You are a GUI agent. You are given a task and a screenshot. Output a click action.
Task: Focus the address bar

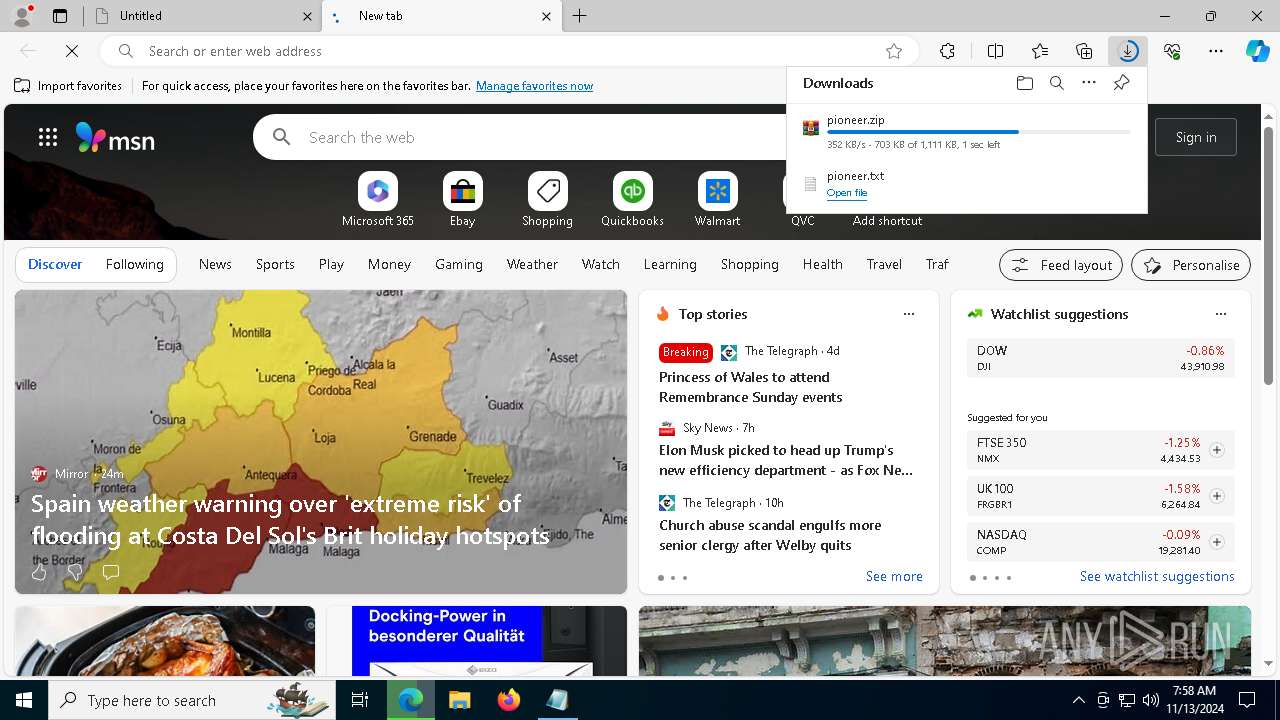click(510, 51)
